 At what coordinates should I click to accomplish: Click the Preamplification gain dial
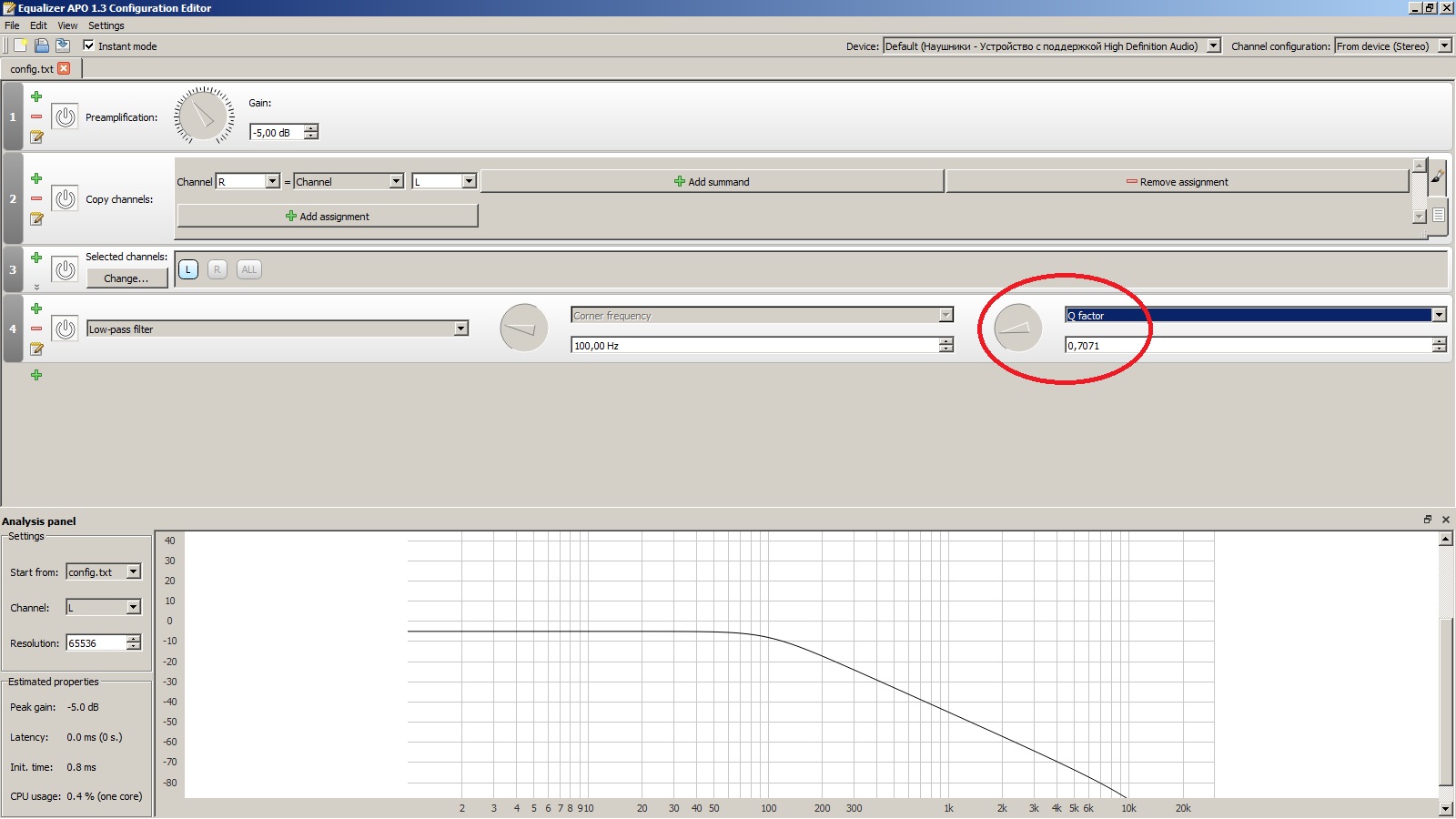point(204,116)
